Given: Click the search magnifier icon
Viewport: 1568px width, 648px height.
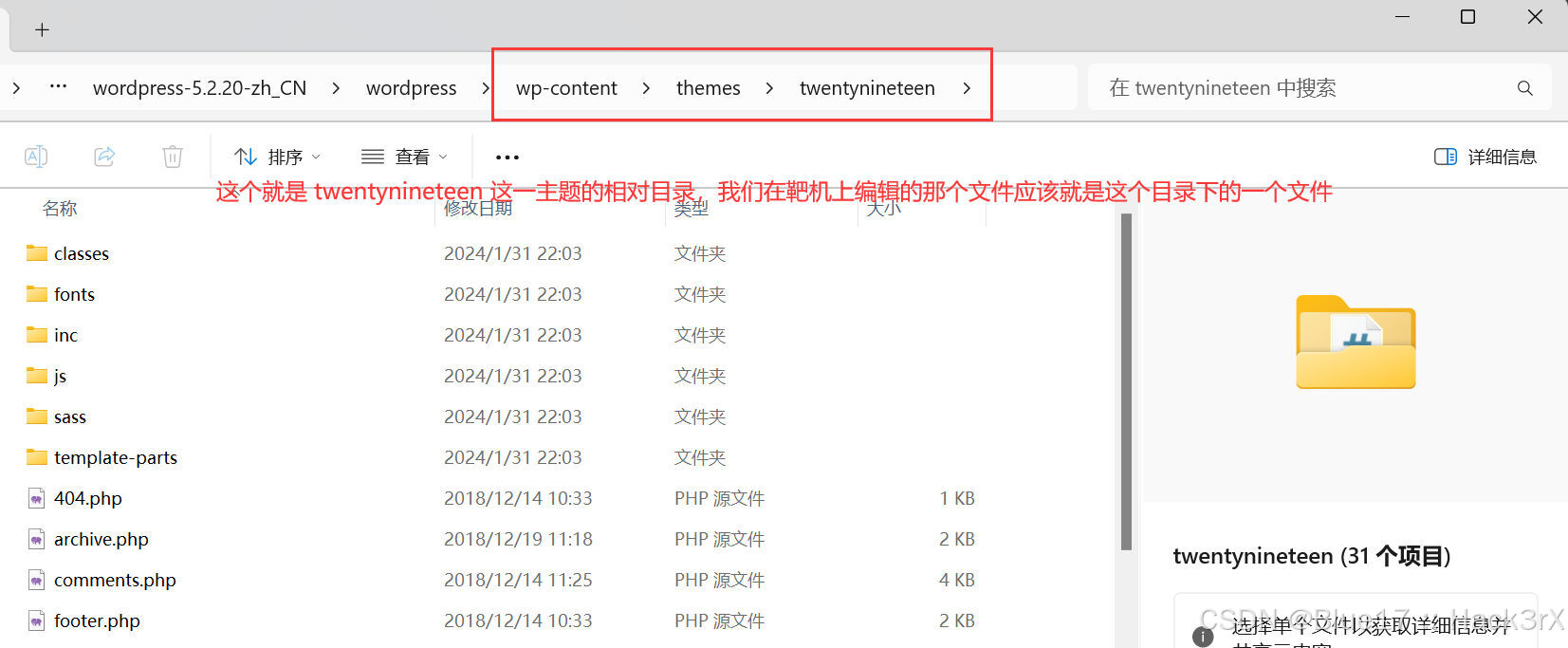Looking at the screenshot, I should [x=1525, y=88].
